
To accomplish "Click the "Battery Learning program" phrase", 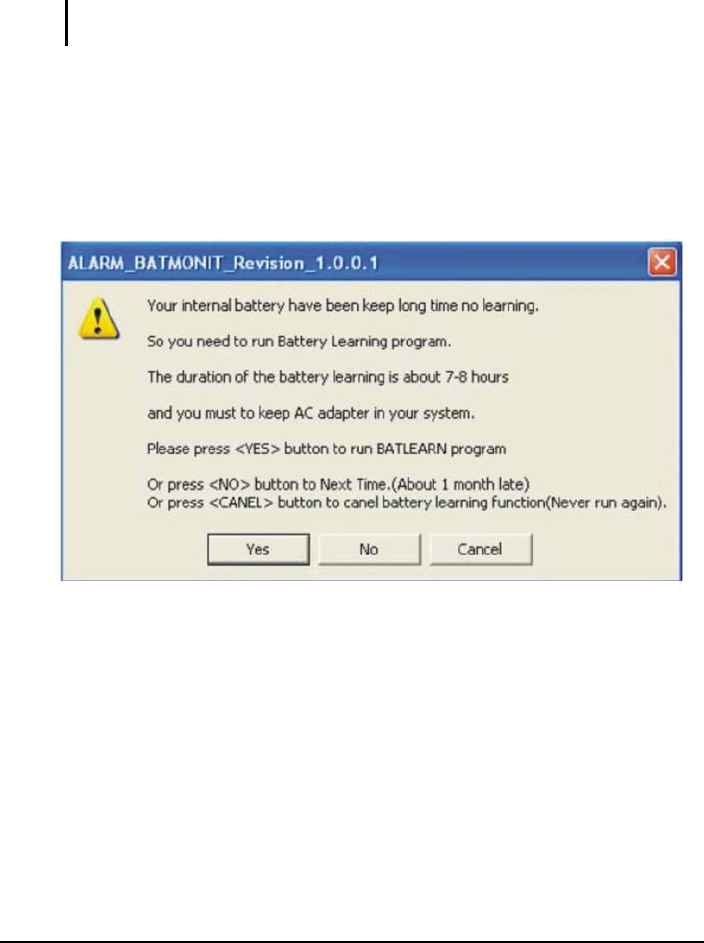I will tap(363, 342).
